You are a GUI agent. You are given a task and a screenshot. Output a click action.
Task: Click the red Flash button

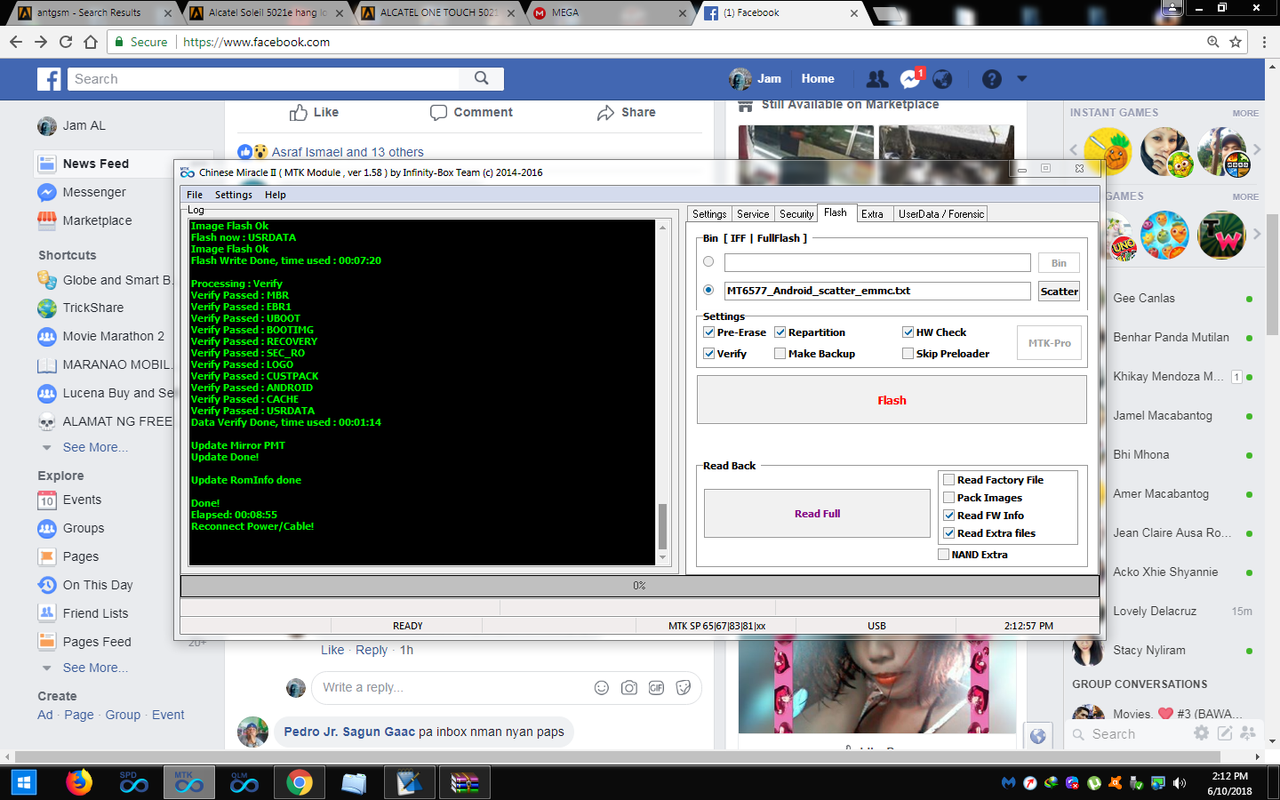[x=892, y=400]
